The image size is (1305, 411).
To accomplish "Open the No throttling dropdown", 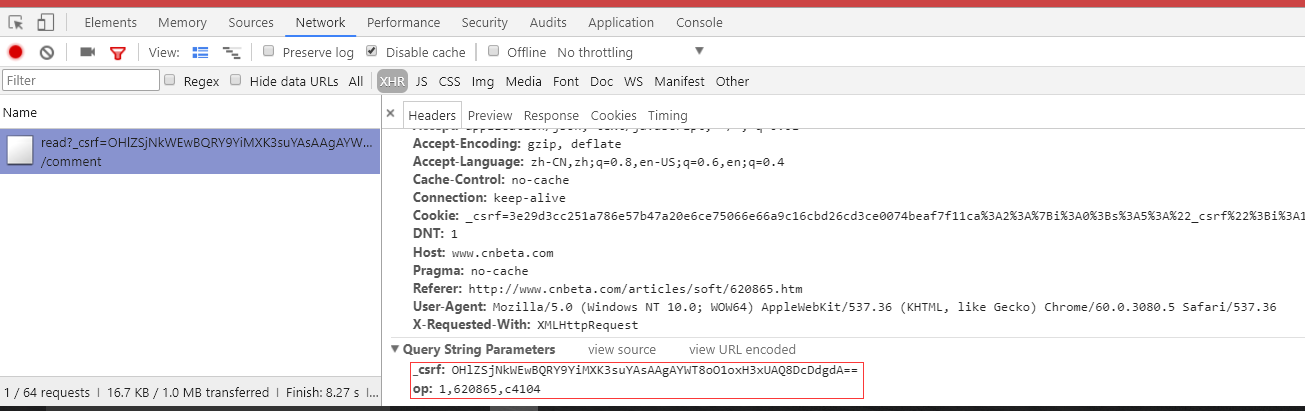I will [630, 52].
